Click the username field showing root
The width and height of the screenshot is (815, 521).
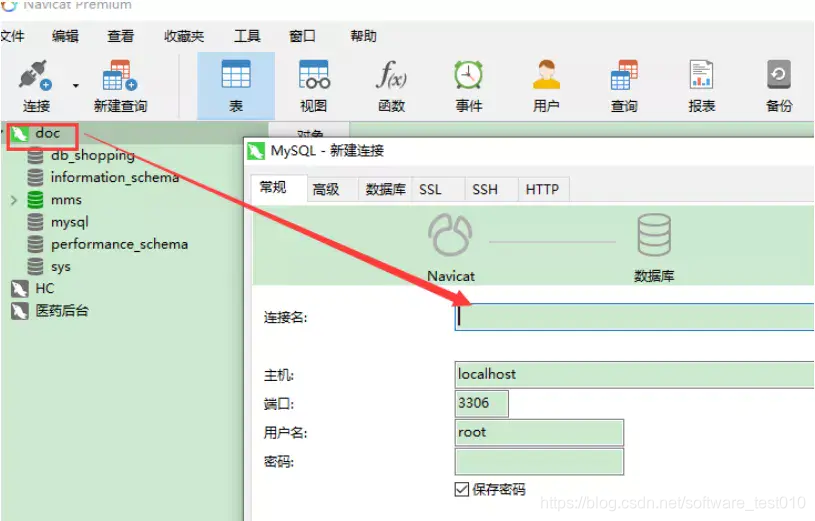pos(539,433)
